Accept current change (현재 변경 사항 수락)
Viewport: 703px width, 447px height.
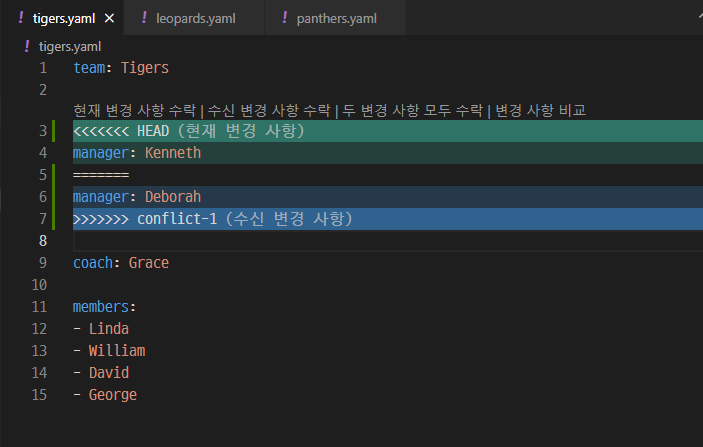pyautogui.click(x=135, y=110)
